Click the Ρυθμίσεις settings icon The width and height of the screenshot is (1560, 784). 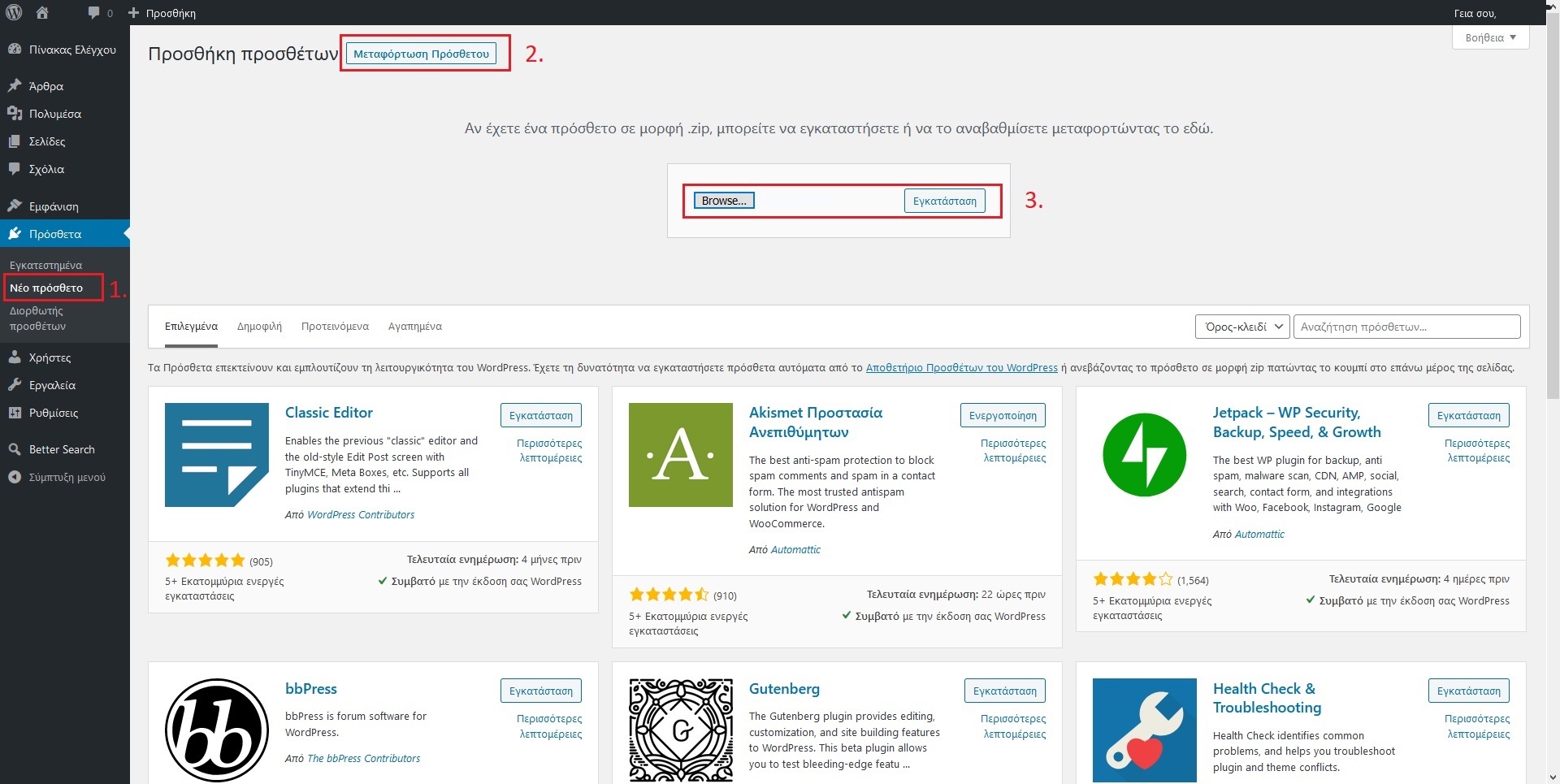14,412
